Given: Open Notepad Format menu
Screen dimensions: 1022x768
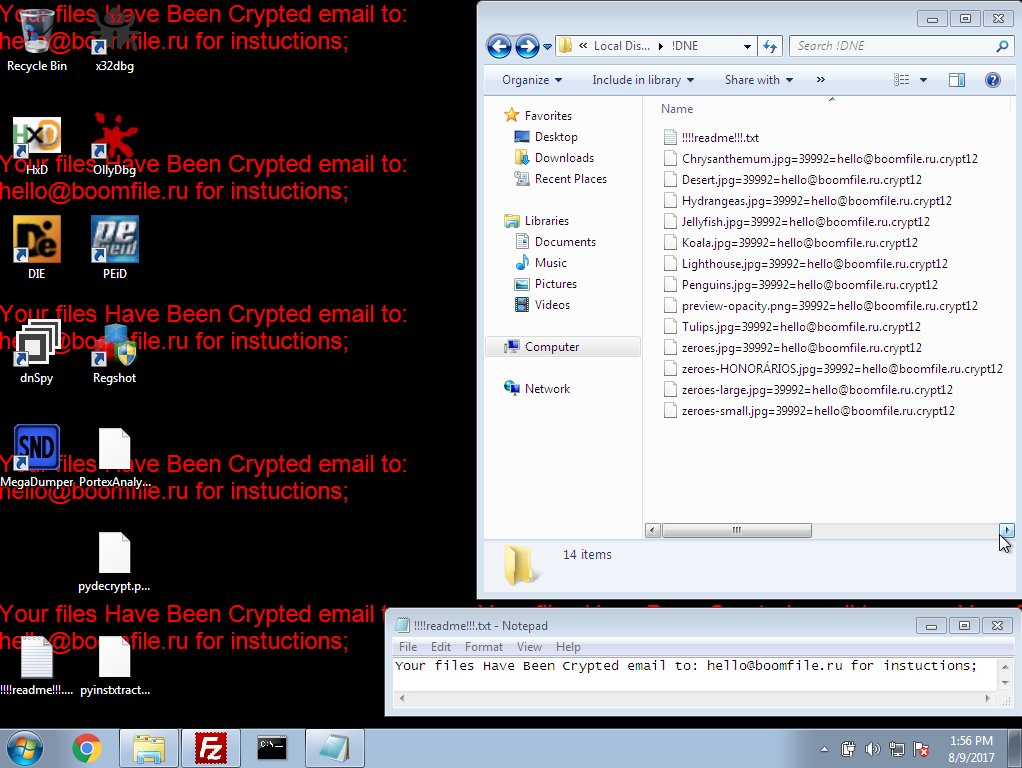Looking at the screenshot, I should (484, 647).
